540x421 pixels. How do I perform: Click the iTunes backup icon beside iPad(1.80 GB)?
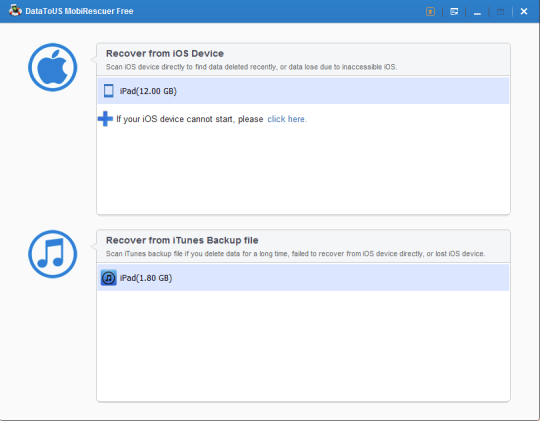(108, 278)
